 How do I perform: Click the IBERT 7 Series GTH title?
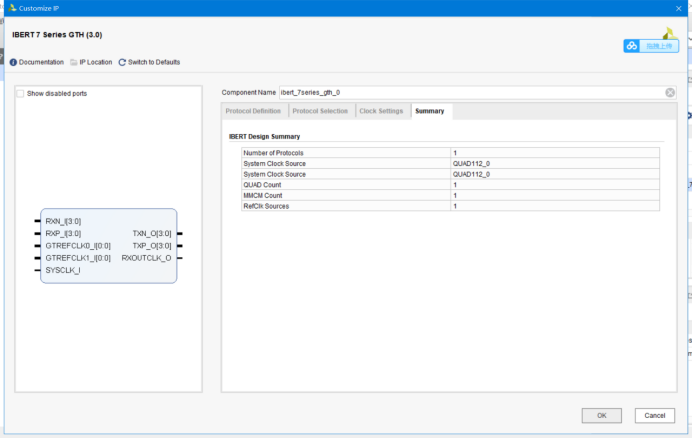click(x=57, y=35)
